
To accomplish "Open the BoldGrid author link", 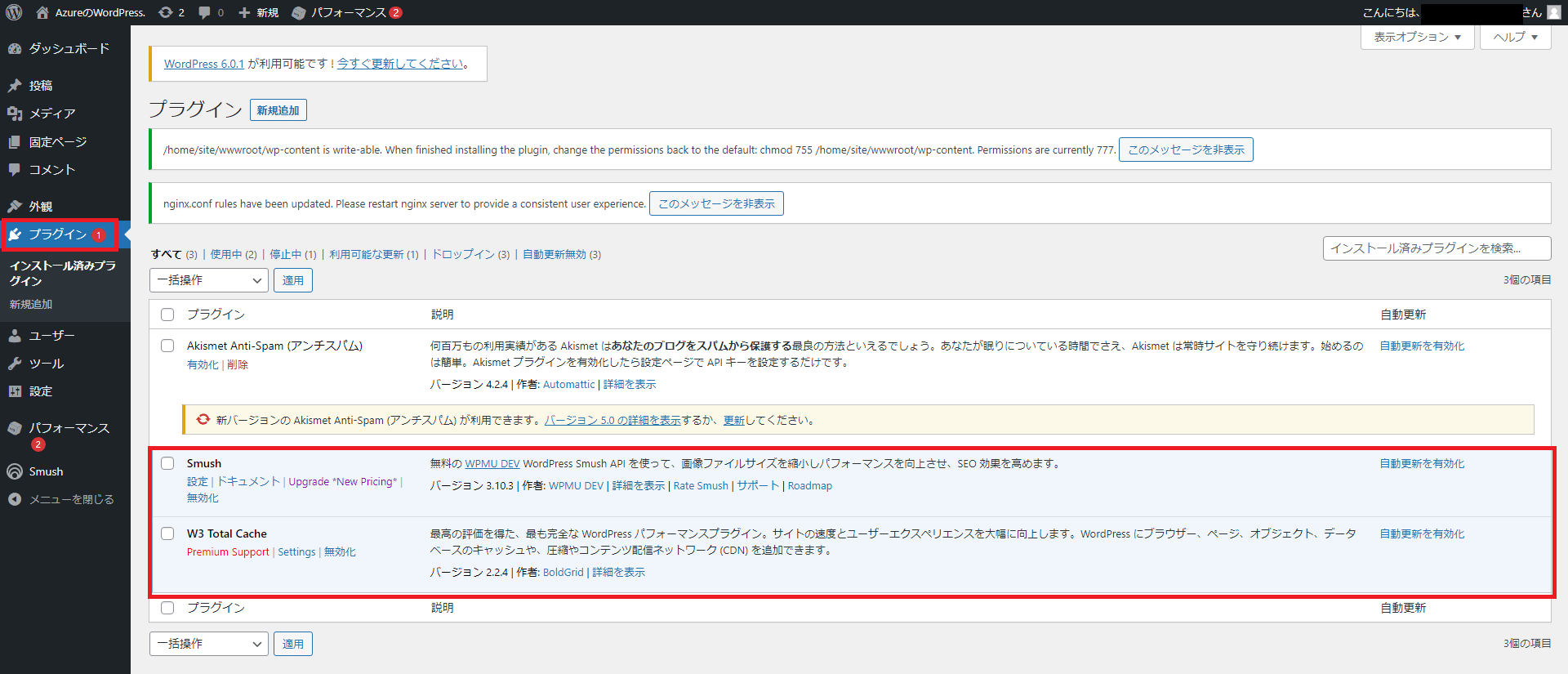I will [x=563, y=572].
